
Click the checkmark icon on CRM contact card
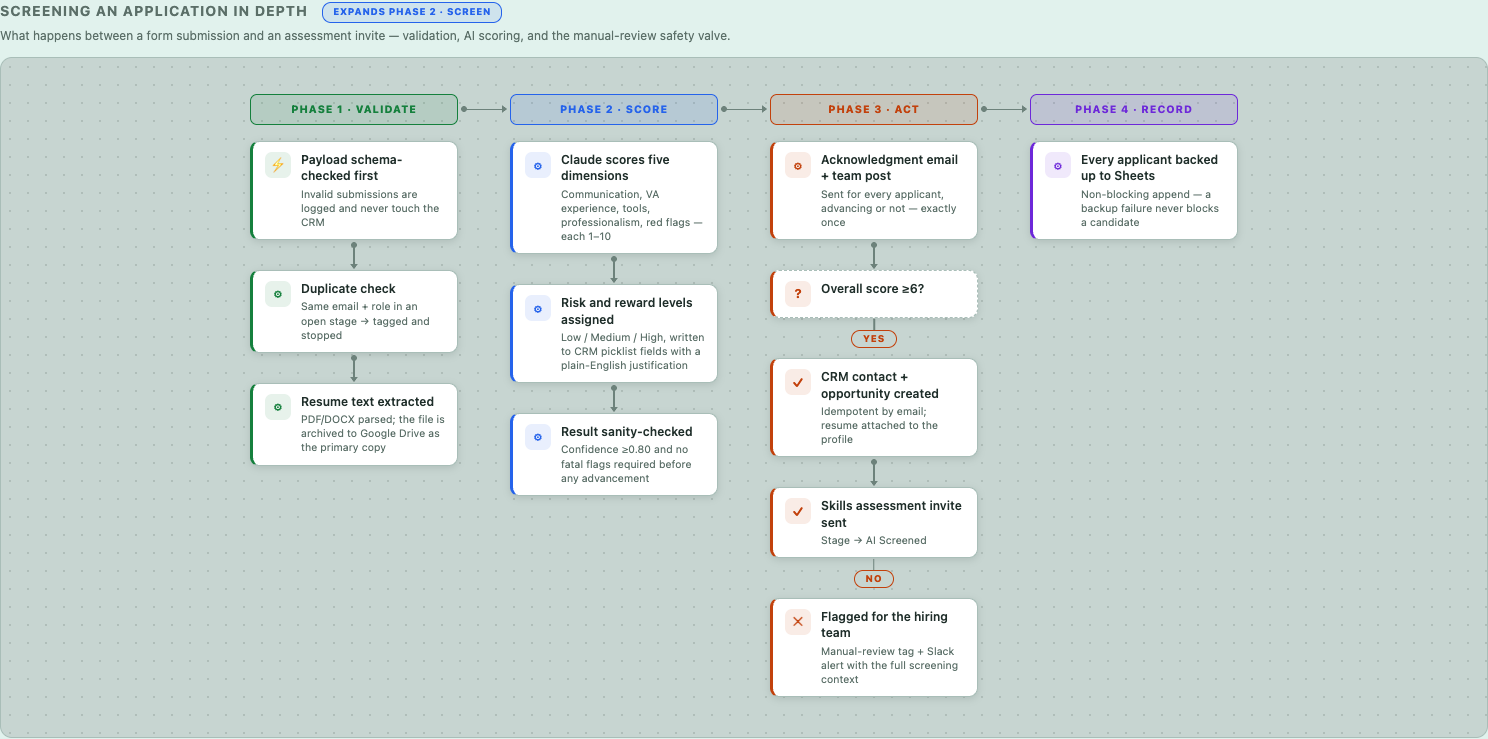click(798, 382)
